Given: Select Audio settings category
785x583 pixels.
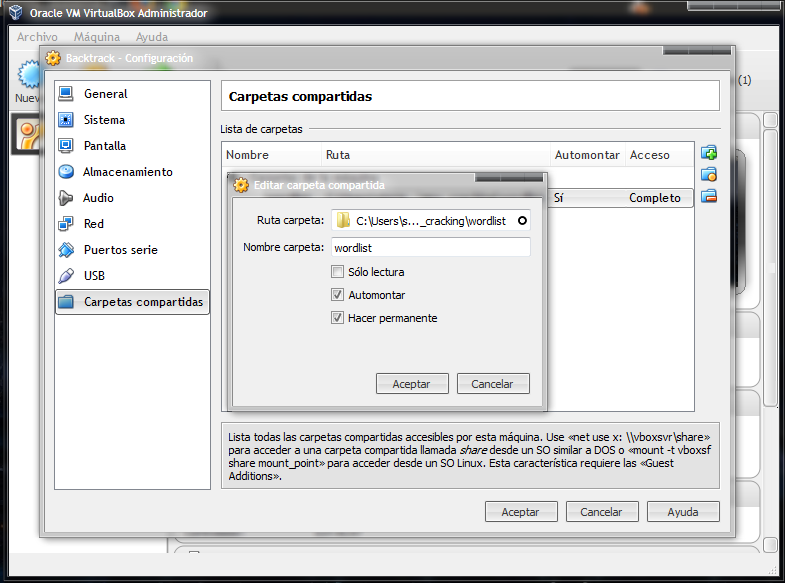Looking at the screenshot, I should click(x=132, y=198).
